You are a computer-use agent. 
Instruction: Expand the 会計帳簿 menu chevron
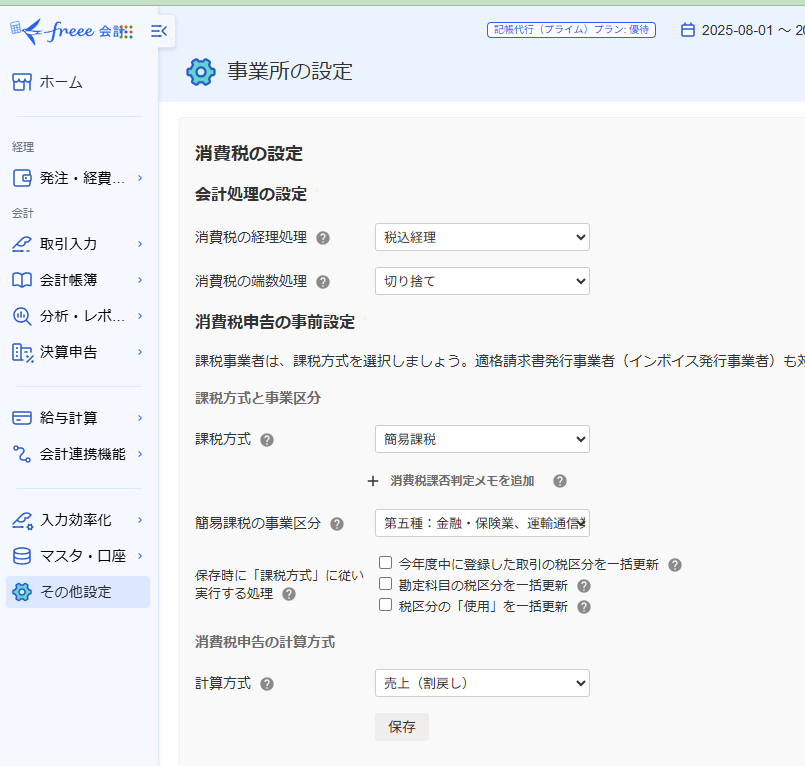[x=140, y=280]
